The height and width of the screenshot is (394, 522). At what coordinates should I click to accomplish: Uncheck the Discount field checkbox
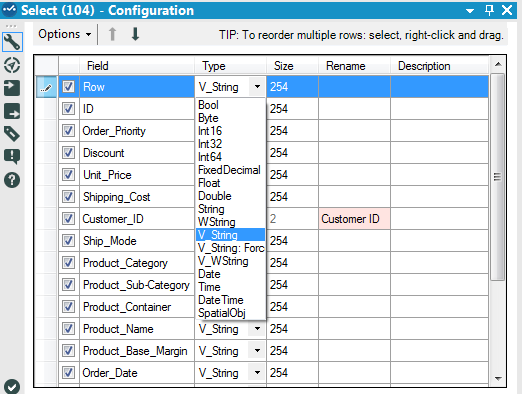coord(68,153)
